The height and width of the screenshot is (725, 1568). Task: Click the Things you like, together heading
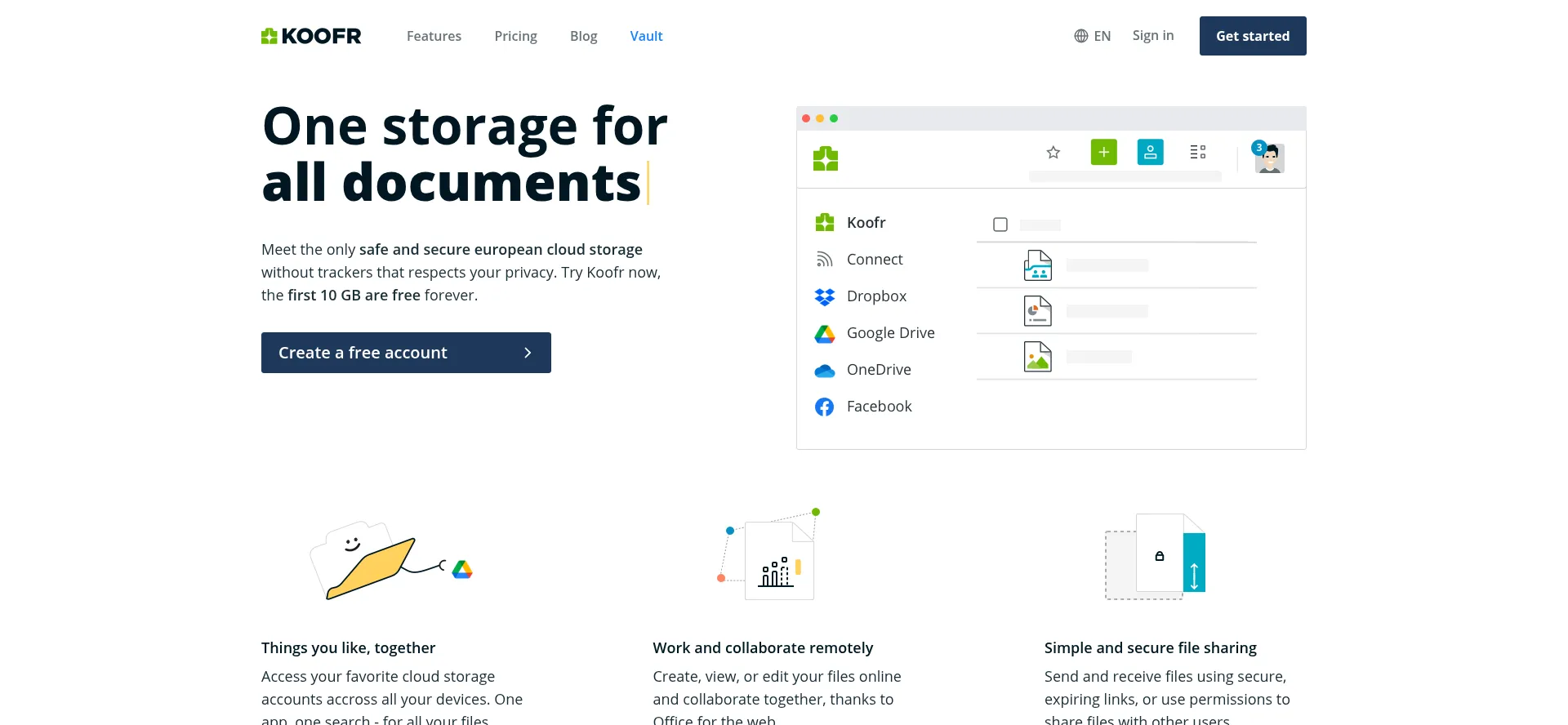[x=348, y=648]
